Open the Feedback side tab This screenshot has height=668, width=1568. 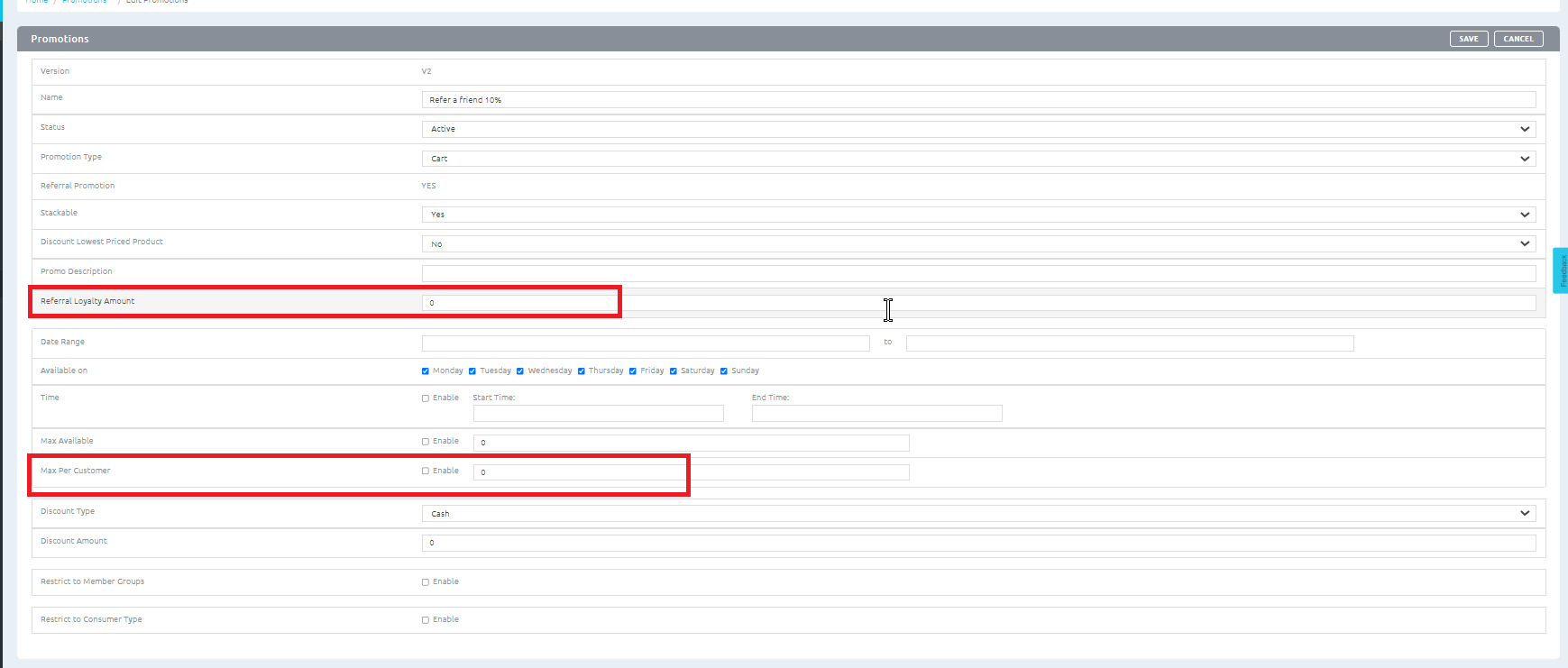coord(1561,270)
